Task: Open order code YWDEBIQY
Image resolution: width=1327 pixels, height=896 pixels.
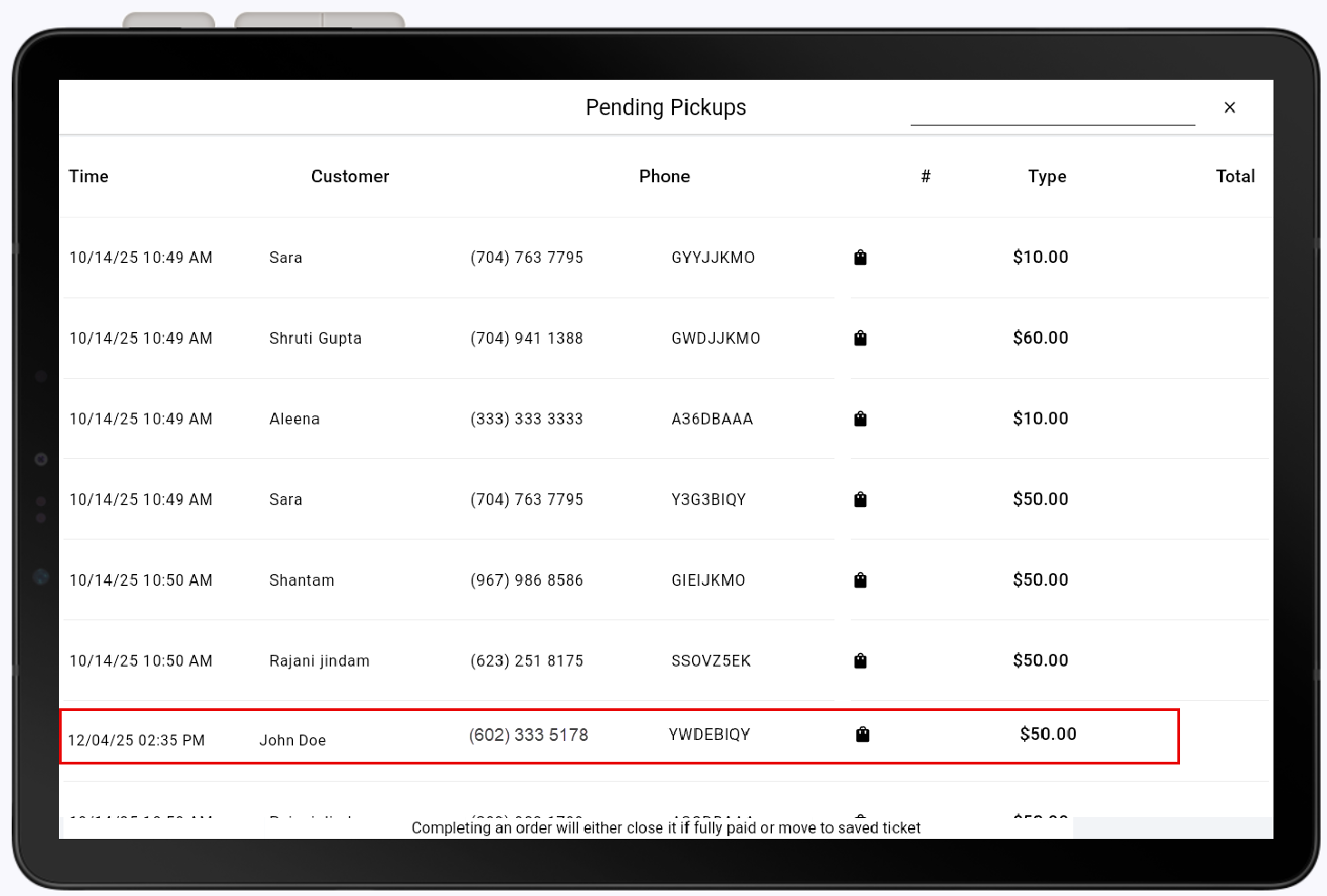Action: [710, 735]
